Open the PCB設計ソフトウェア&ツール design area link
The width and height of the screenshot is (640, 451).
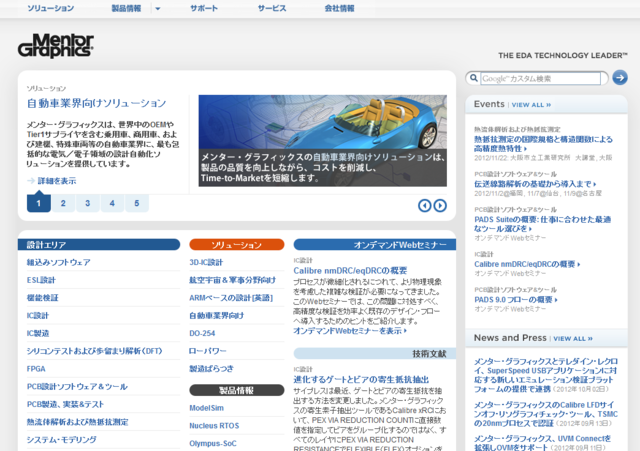(x=77, y=387)
